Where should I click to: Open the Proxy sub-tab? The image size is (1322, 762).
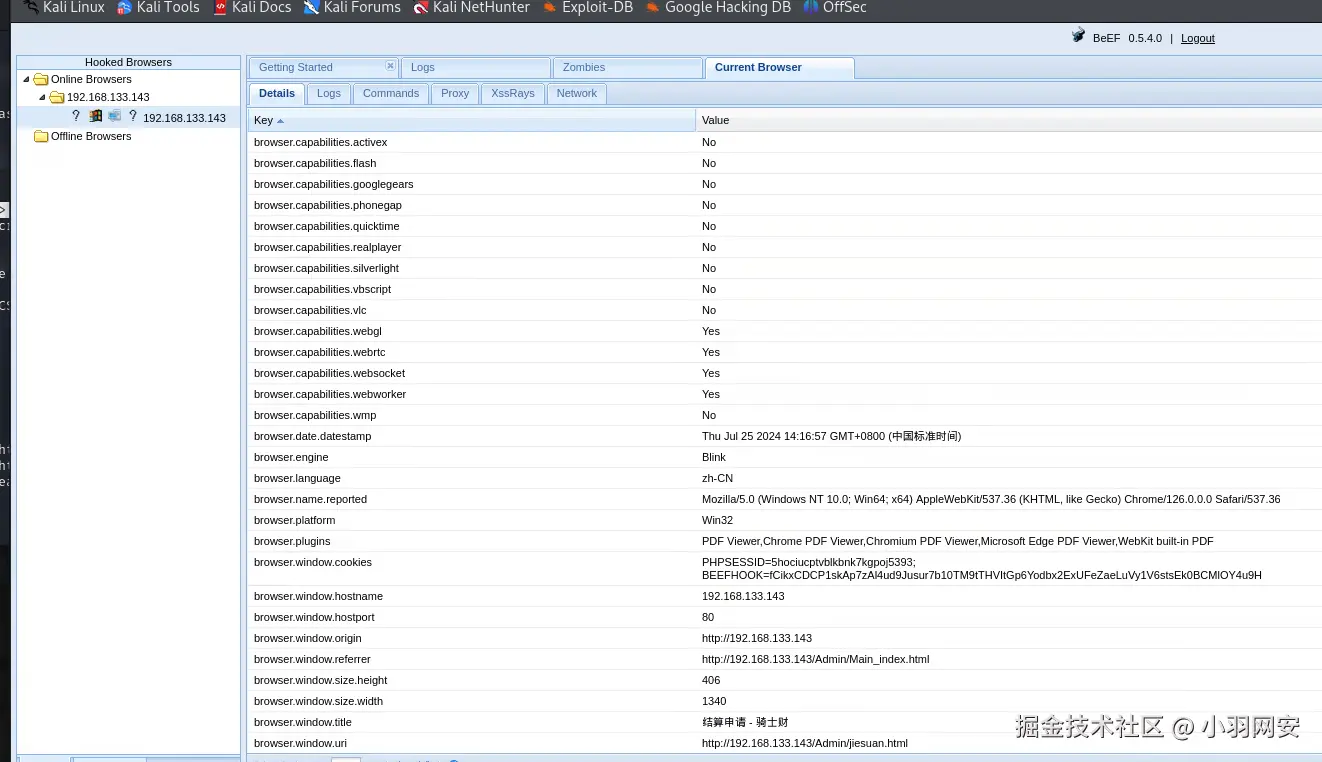click(x=455, y=93)
